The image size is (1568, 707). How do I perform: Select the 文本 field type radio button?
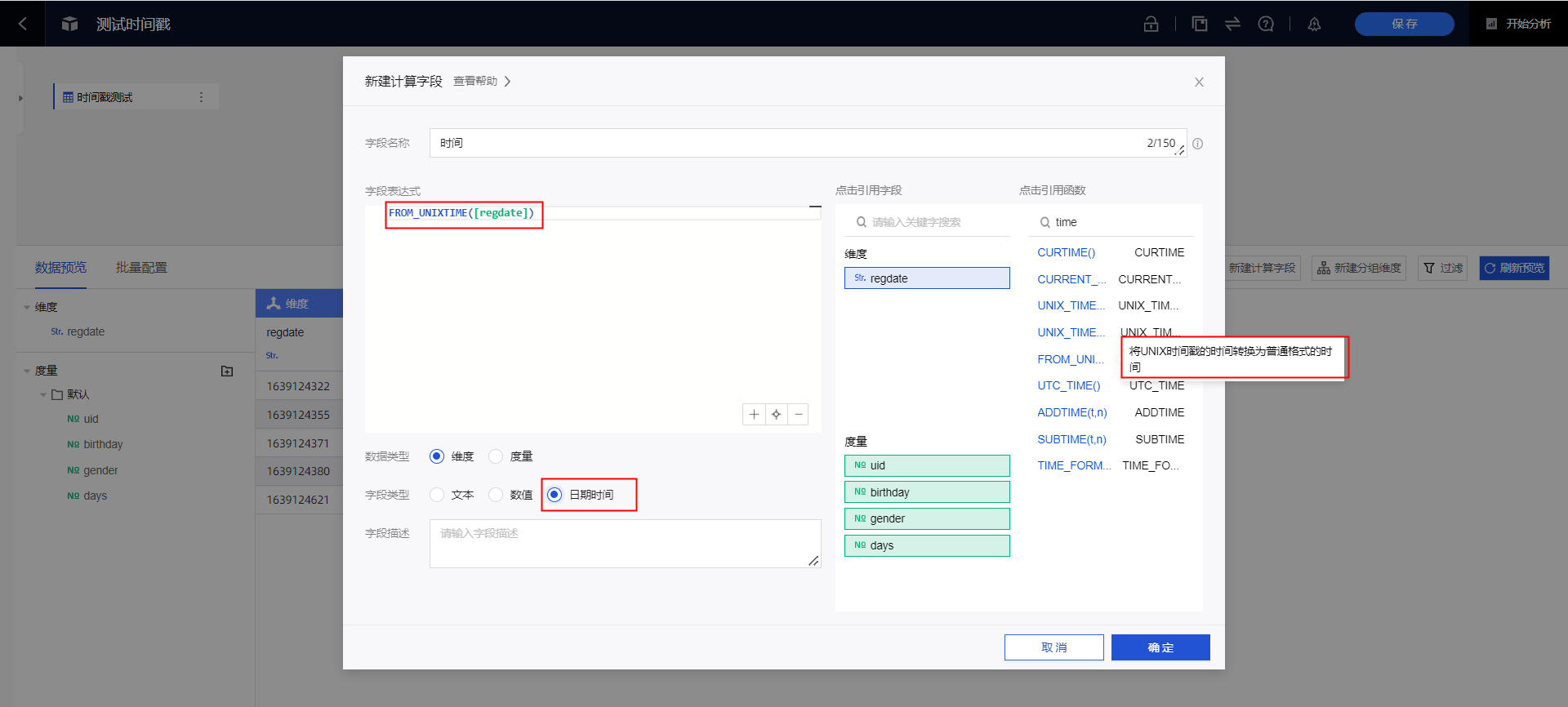(437, 495)
